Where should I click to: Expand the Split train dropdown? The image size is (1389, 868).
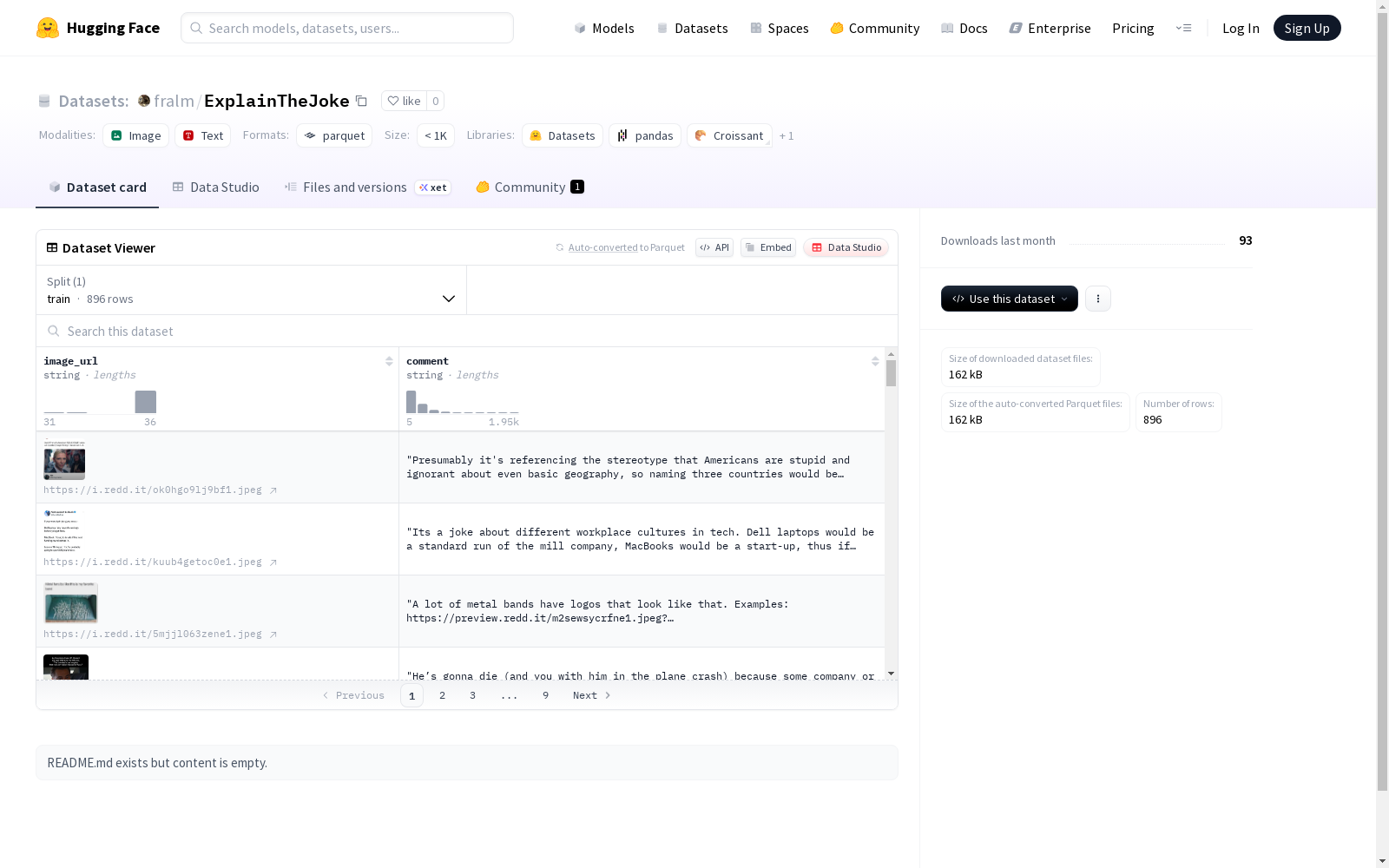point(252,290)
